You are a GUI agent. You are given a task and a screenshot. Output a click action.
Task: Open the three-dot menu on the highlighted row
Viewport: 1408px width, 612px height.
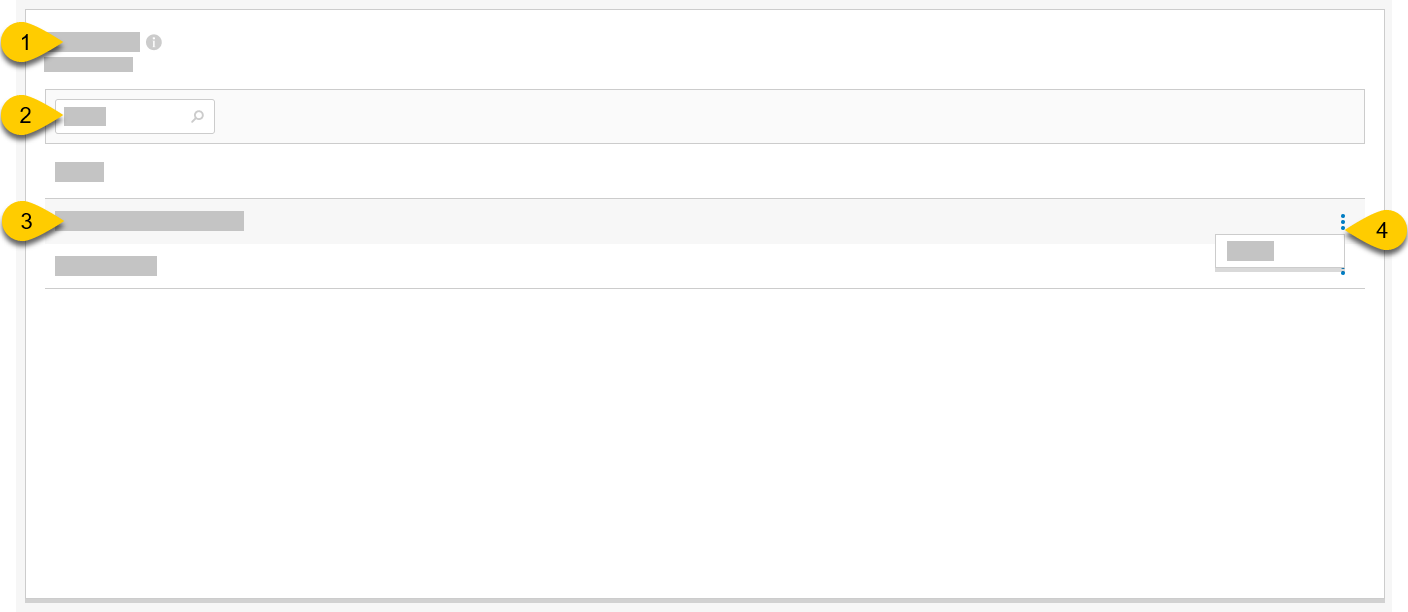click(1343, 221)
